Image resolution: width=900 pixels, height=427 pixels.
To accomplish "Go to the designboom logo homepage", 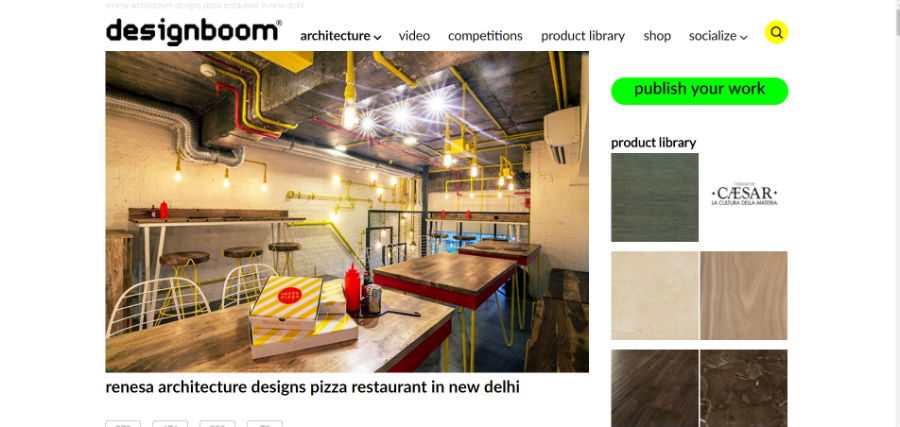I will tap(193, 31).
